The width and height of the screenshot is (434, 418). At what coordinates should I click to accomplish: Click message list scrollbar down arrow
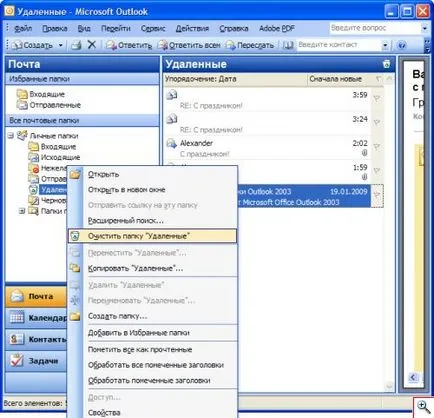pyautogui.click(x=389, y=386)
